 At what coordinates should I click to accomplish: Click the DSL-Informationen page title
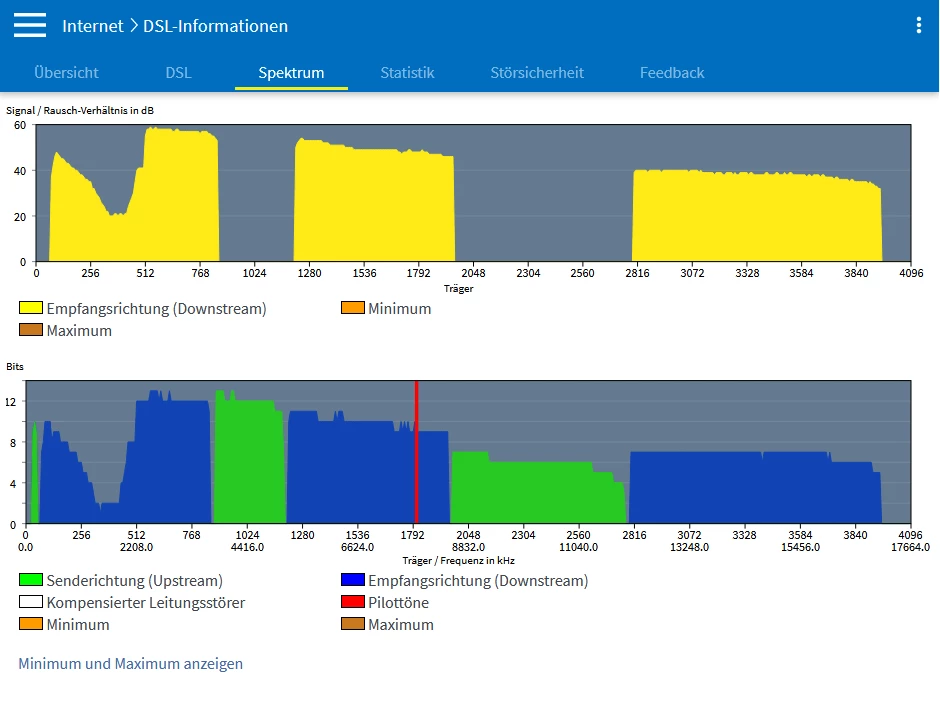(x=215, y=26)
